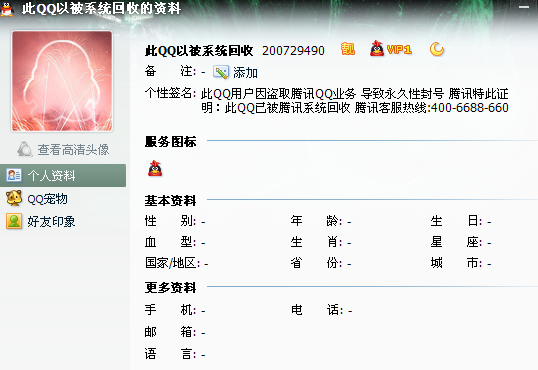
Task: Click the 个人资料 card icon in sidebar
Action: pos(14,175)
